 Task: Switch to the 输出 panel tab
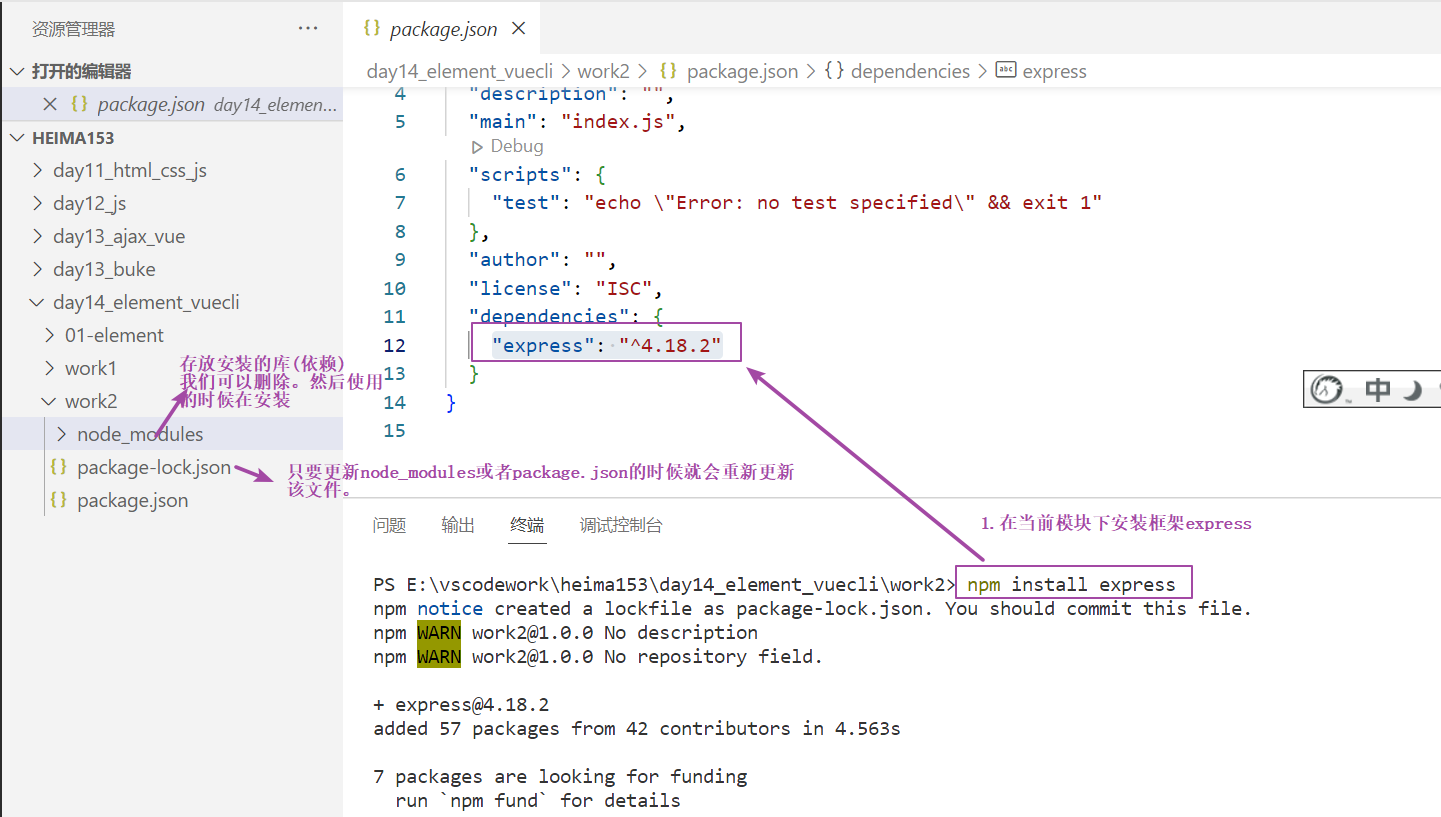[458, 525]
